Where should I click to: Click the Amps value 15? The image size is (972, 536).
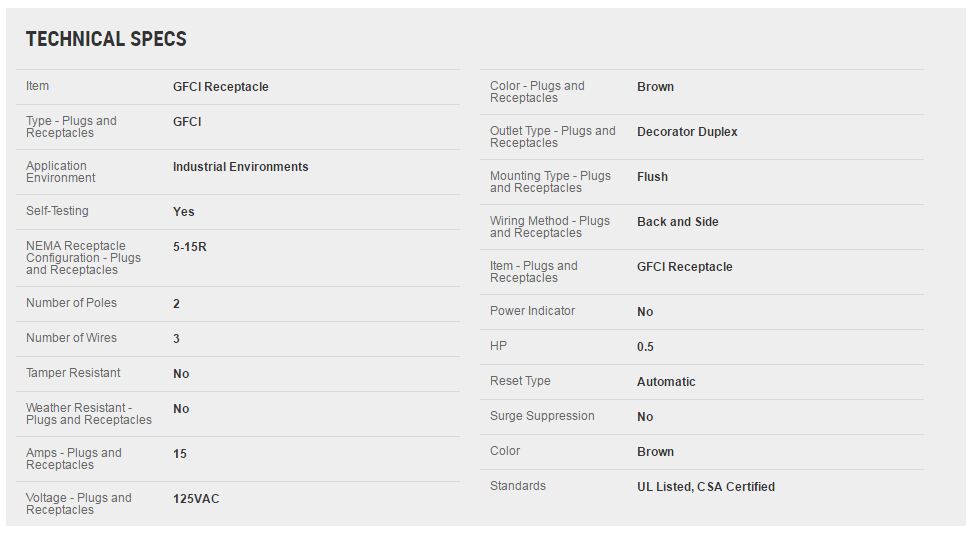180,454
